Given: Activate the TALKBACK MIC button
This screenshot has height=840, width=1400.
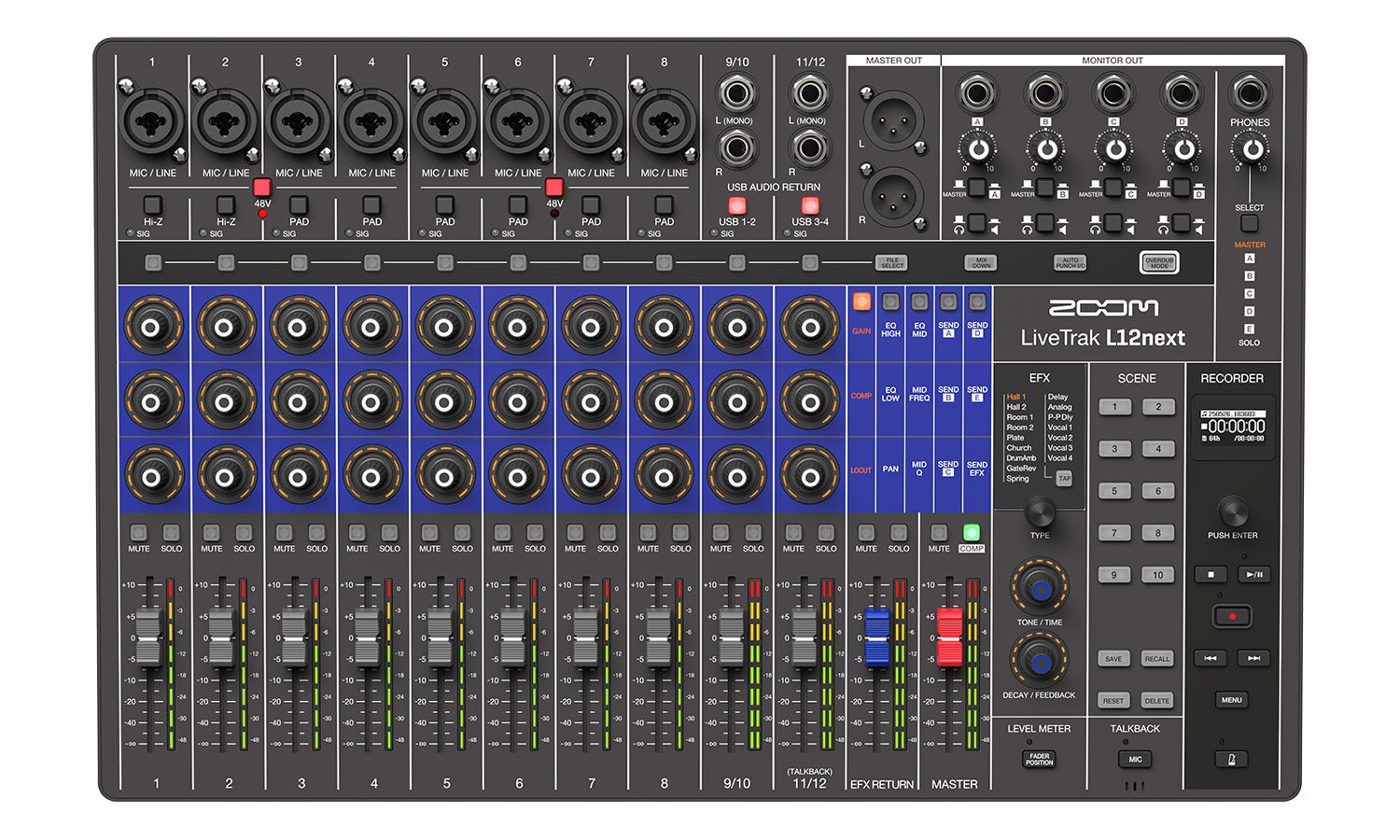Looking at the screenshot, I should [1135, 759].
